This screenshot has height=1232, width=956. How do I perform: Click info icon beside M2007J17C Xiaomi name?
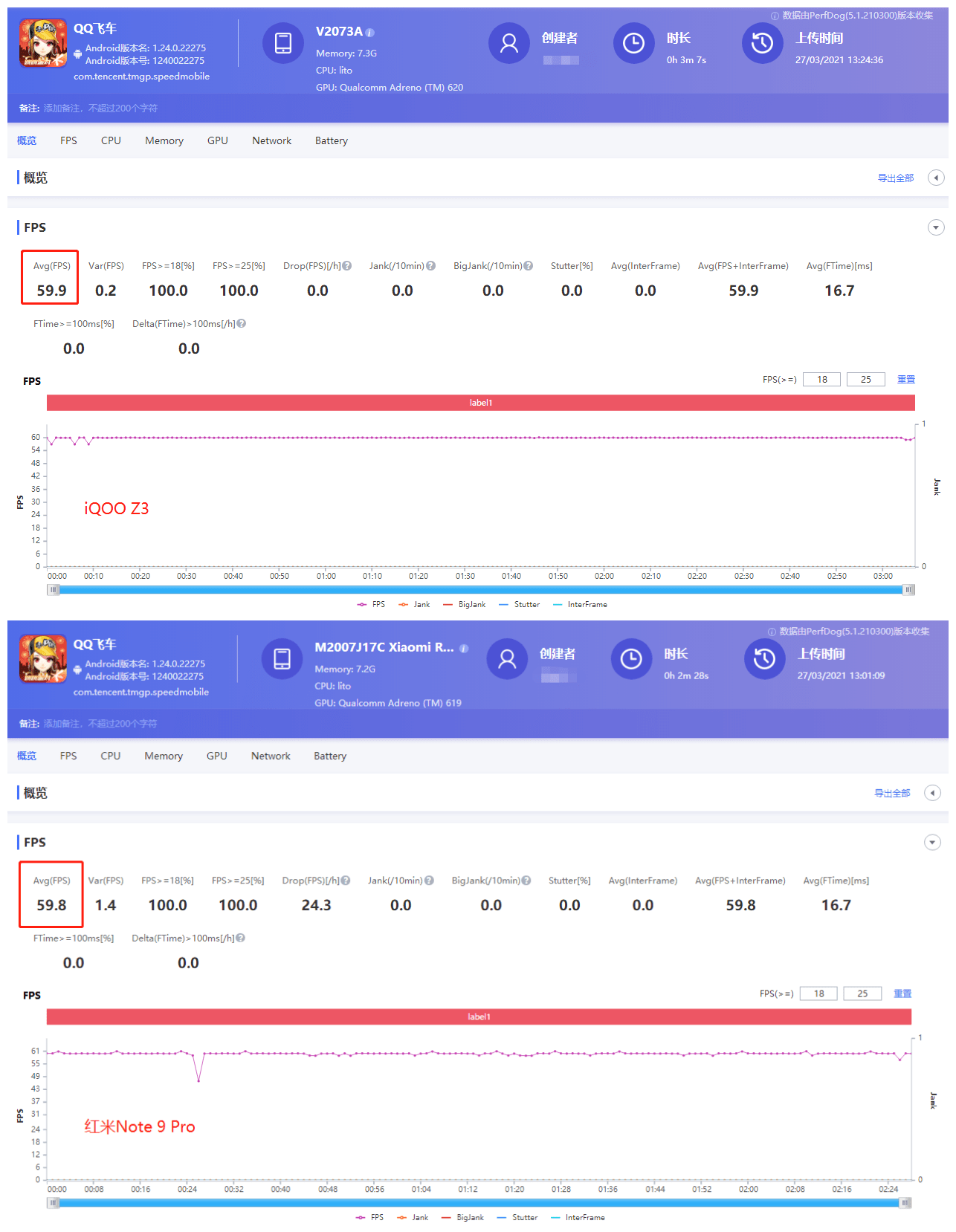pos(464,648)
